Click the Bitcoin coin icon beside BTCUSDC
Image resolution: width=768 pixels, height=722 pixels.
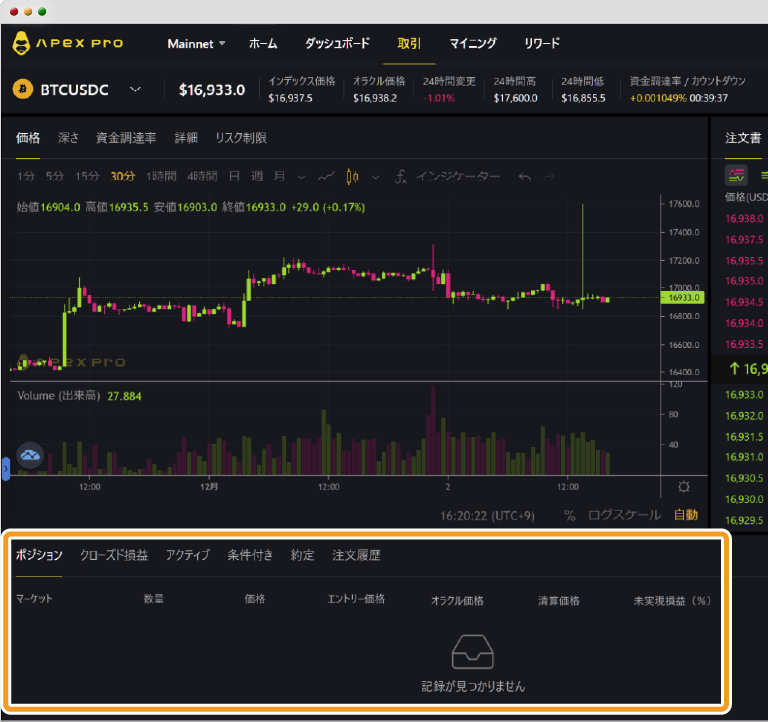coord(23,89)
